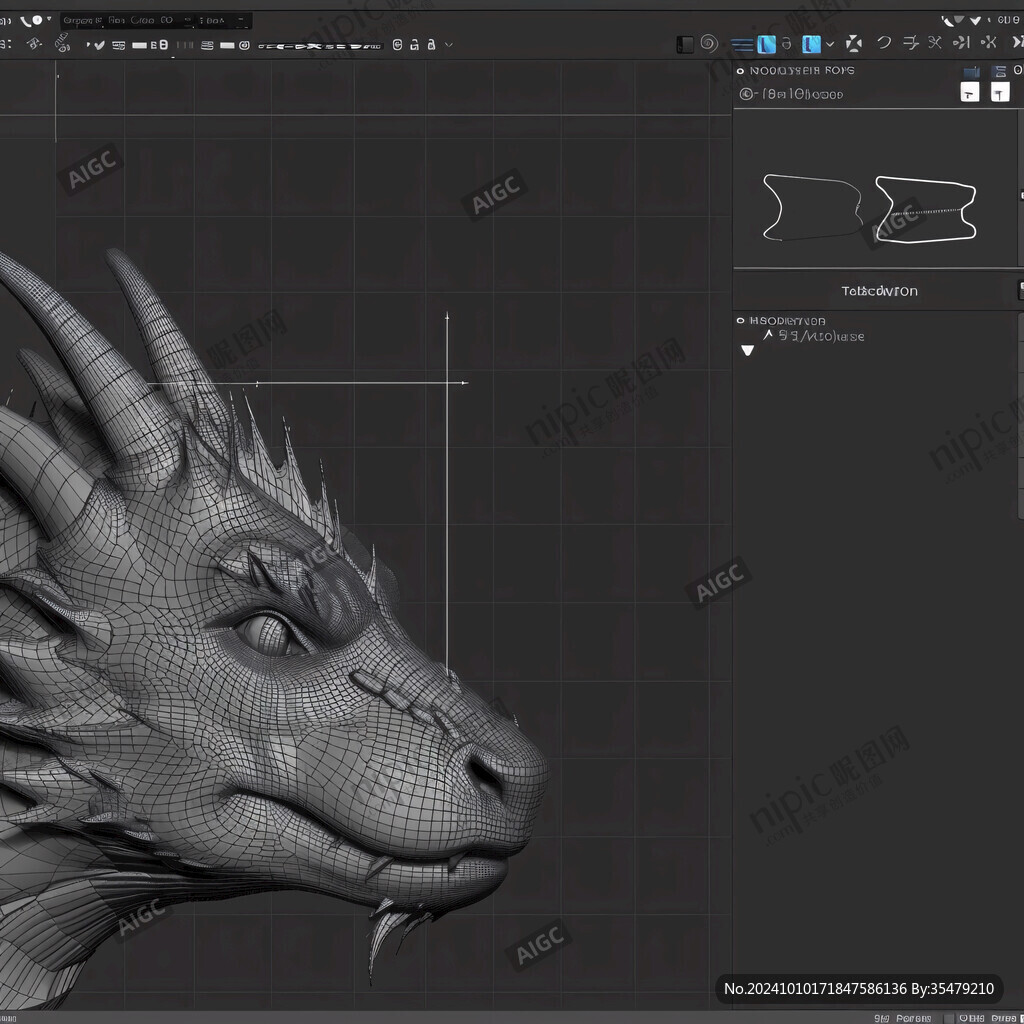
Task: Click the circled icon below the top panel header
Action: [x=746, y=95]
